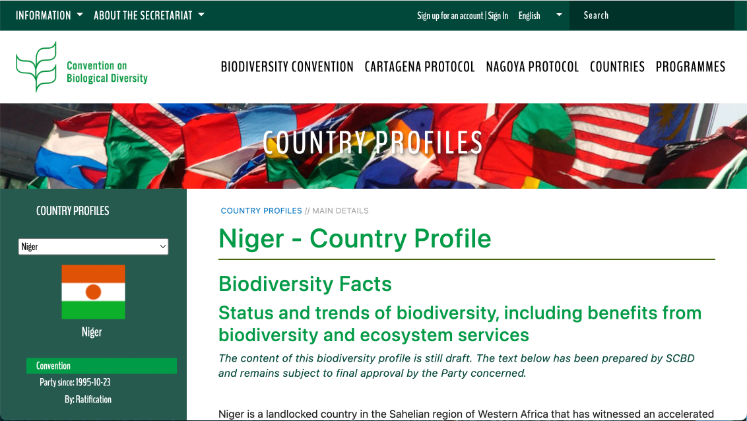Open the Biodiversity Convention menu
The image size is (747, 421).
(x=287, y=67)
